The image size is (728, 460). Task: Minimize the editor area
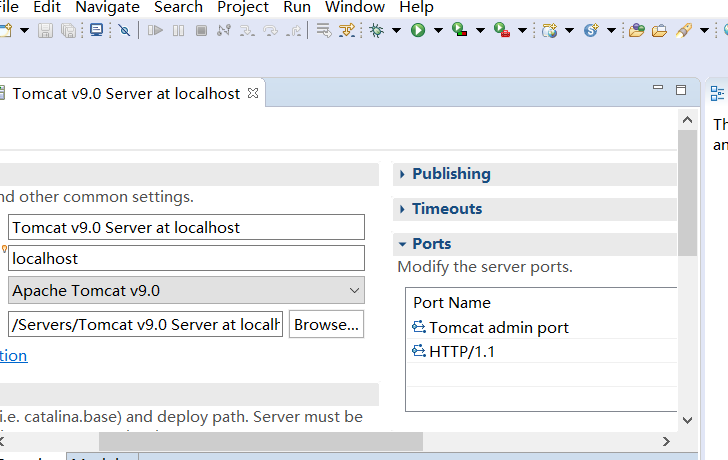point(658,87)
